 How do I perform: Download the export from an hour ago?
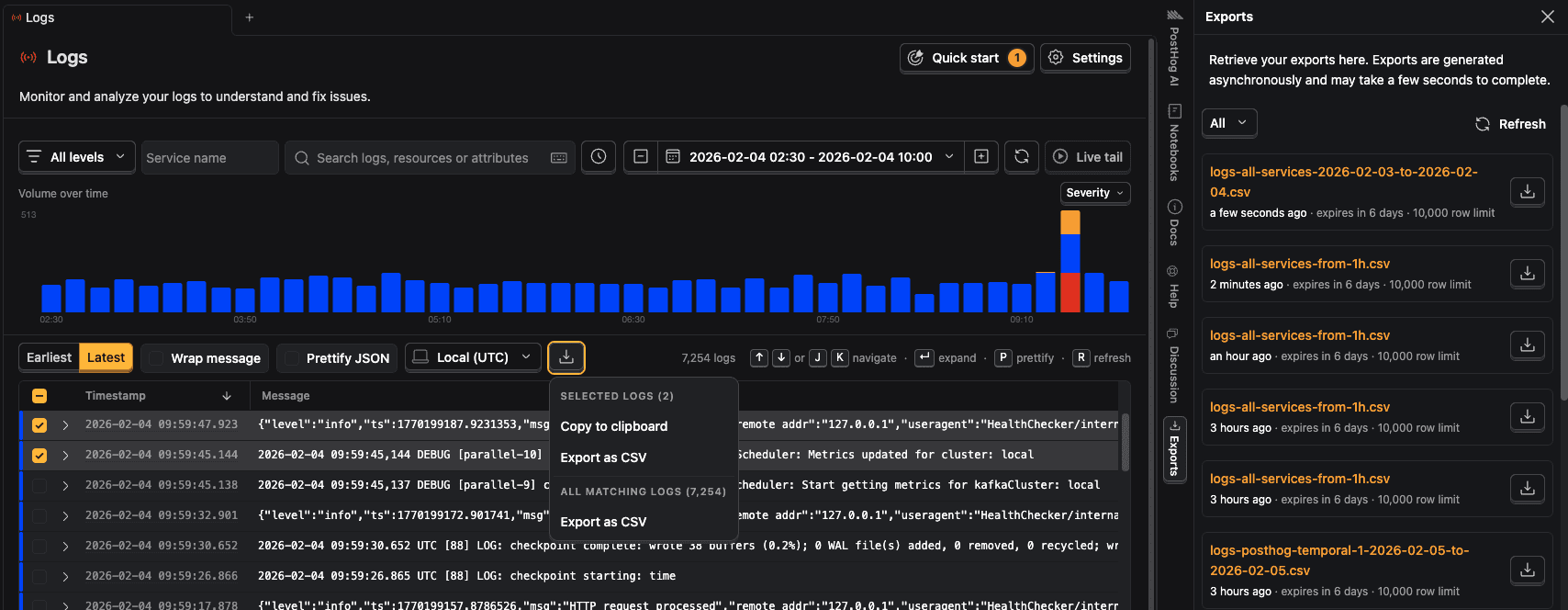[x=1528, y=345]
